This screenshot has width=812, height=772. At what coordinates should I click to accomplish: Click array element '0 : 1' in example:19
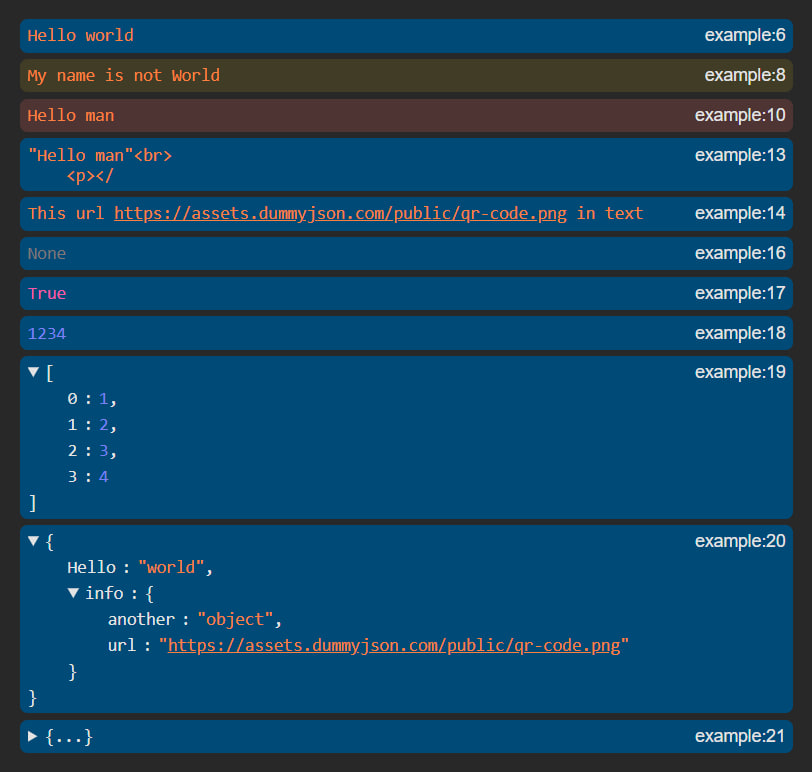tap(87, 398)
